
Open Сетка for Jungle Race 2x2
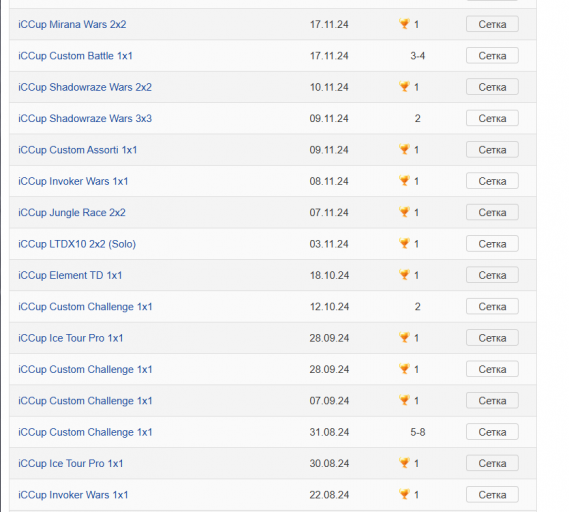(x=492, y=212)
